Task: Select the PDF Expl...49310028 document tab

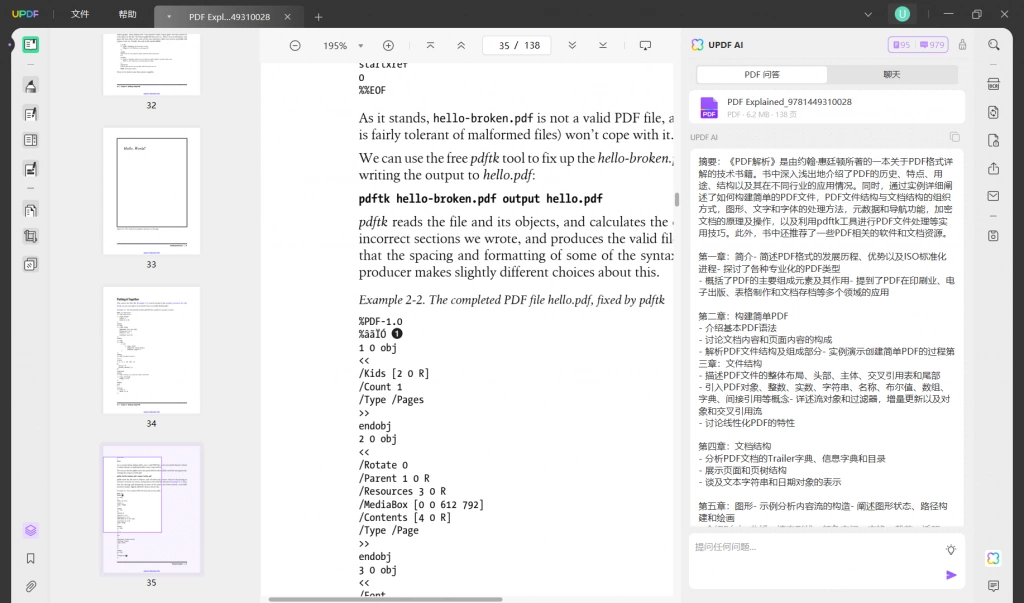Action: (x=229, y=17)
